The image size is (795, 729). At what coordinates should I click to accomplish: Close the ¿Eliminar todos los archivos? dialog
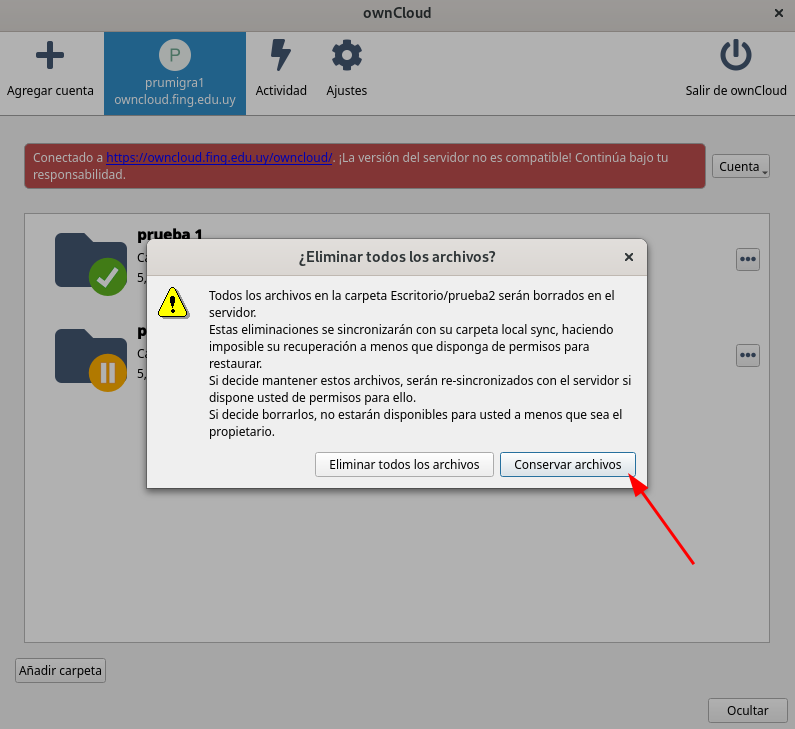pyautogui.click(x=629, y=257)
